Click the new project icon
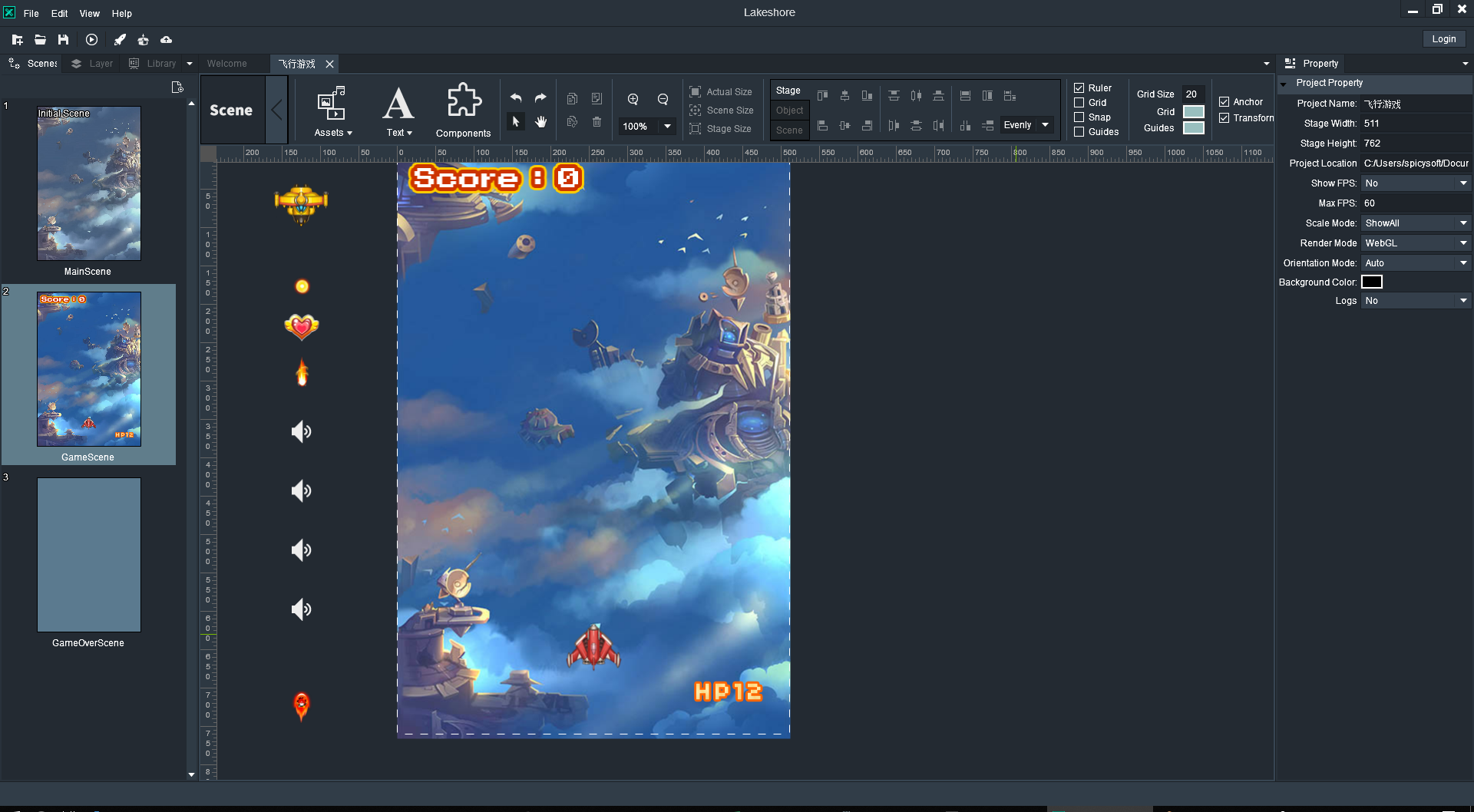 point(17,39)
